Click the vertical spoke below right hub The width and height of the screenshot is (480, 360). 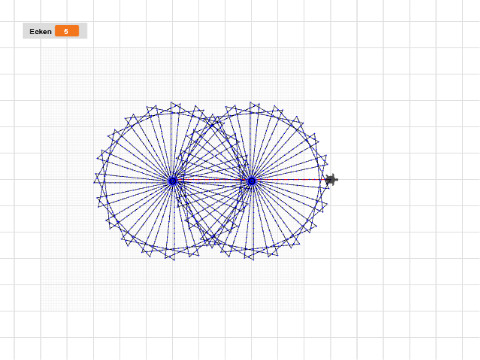(x=252, y=217)
